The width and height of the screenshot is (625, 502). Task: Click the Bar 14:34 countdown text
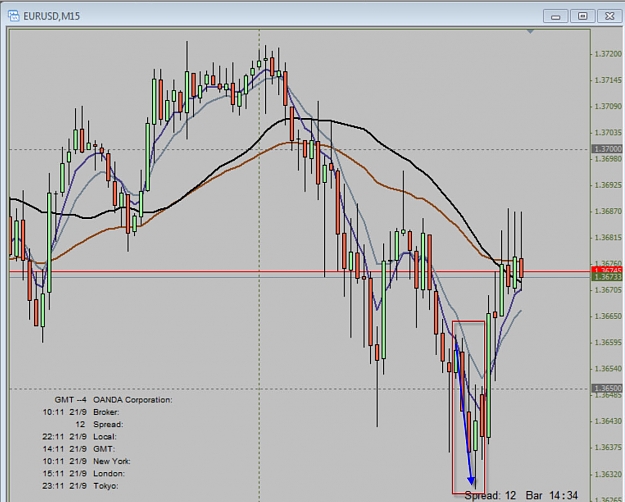coord(552,495)
